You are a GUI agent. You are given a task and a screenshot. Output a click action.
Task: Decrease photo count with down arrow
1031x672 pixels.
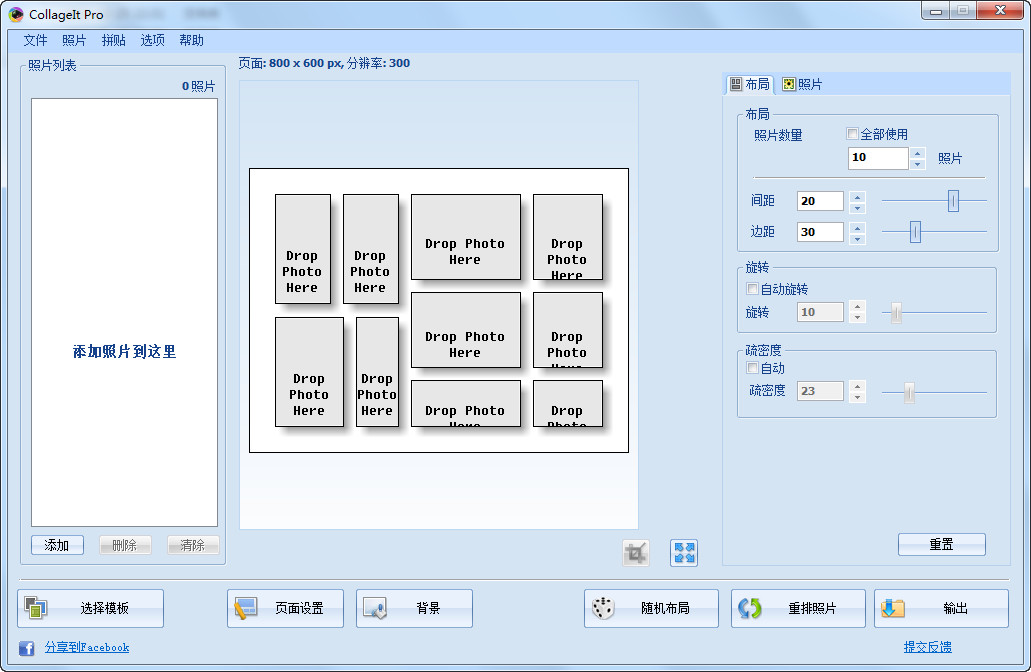coord(918,164)
